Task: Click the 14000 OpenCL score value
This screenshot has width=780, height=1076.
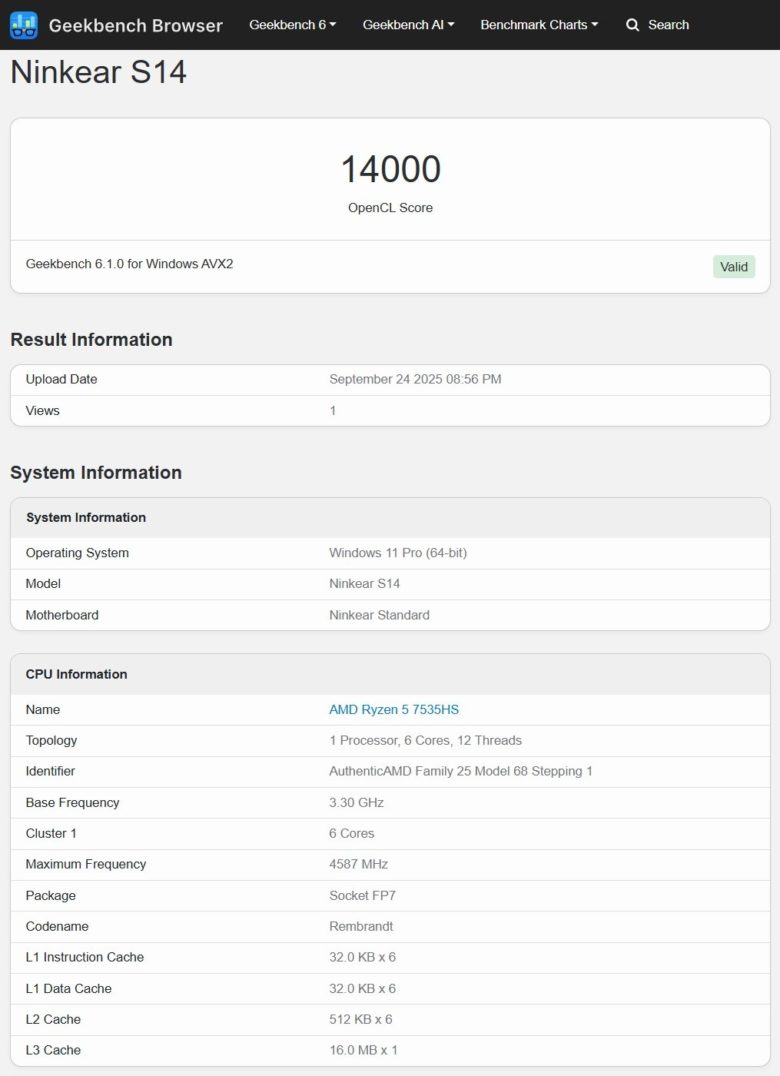Action: point(390,169)
